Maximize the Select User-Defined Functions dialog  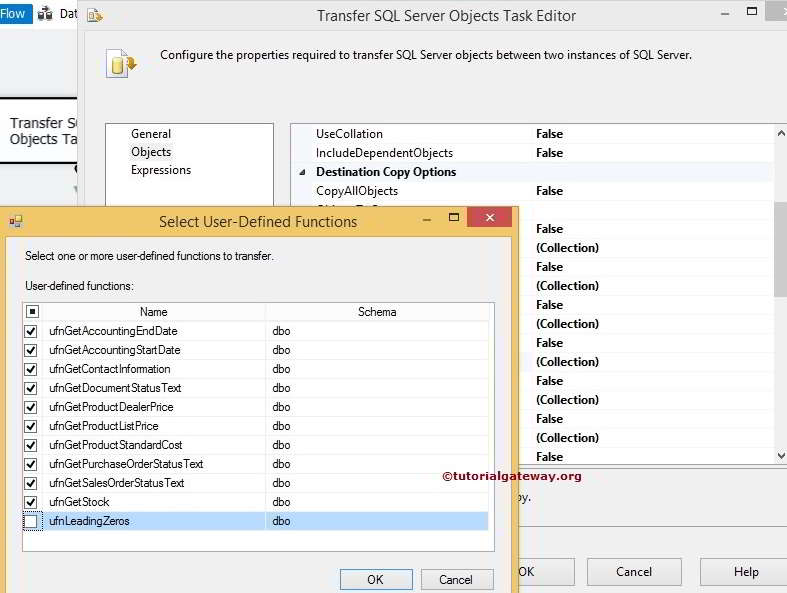(454, 217)
